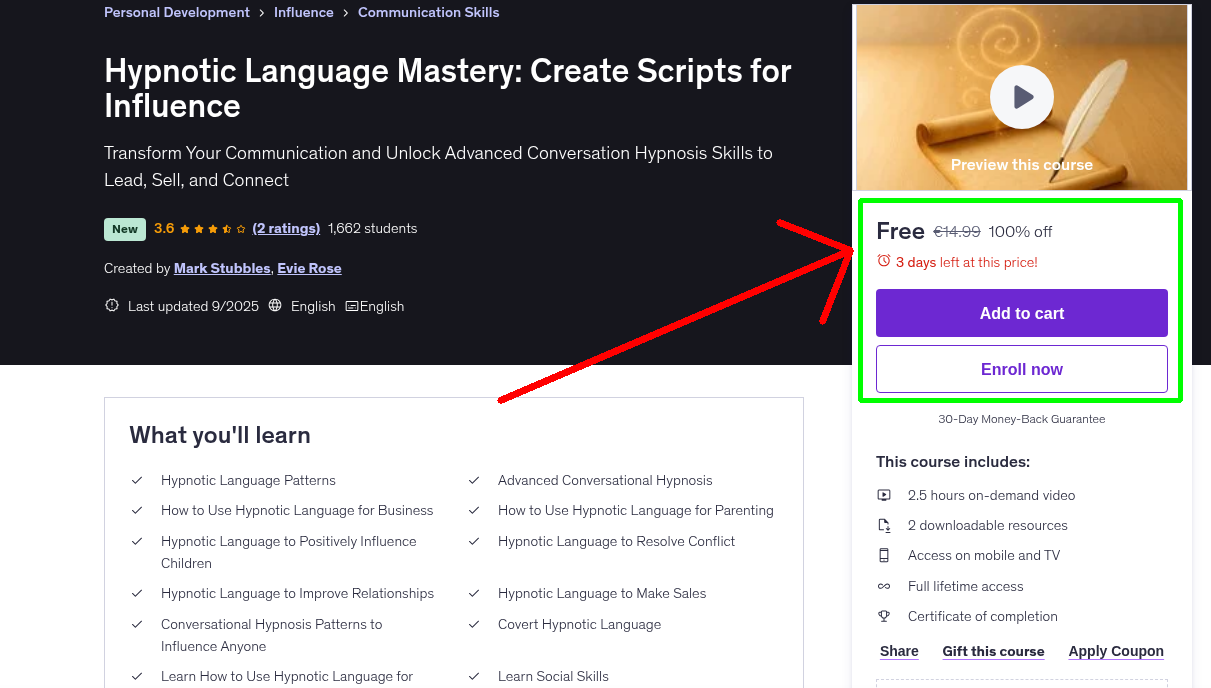Click the downloadable resources icon

[884, 524]
